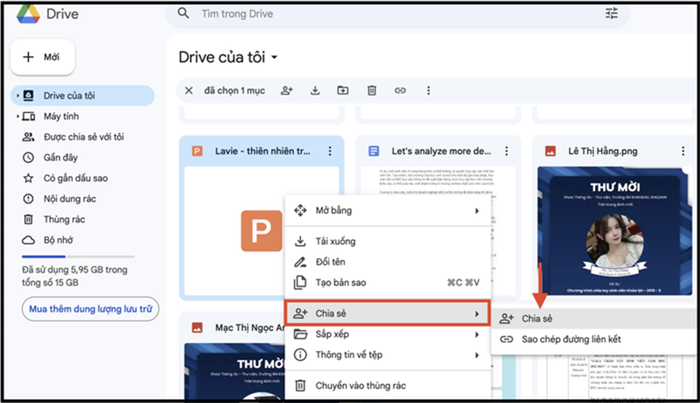Choose Đổi tên from the context menu
The width and height of the screenshot is (700, 403).
[388, 262]
